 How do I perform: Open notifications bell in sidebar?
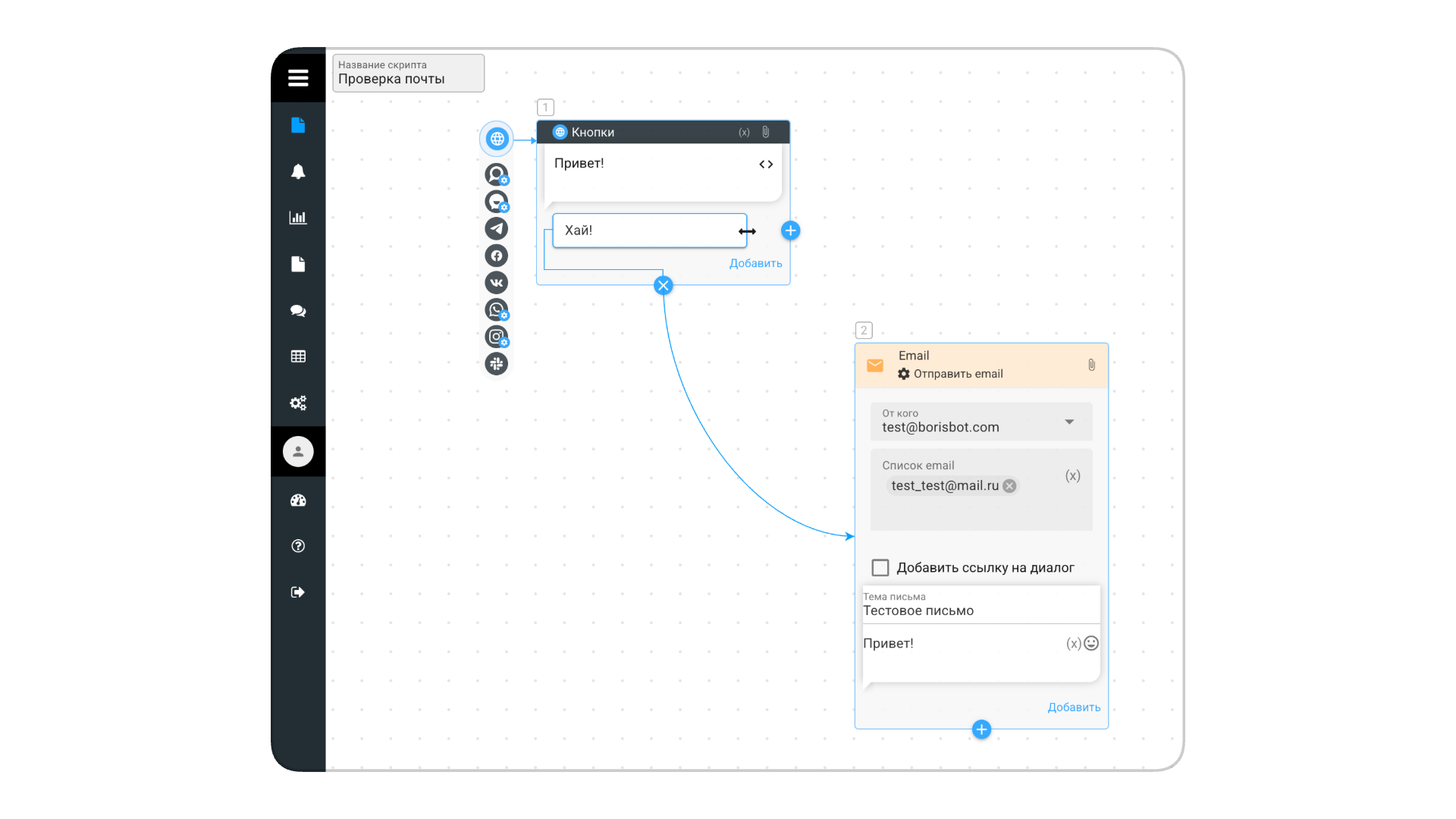click(298, 171)
